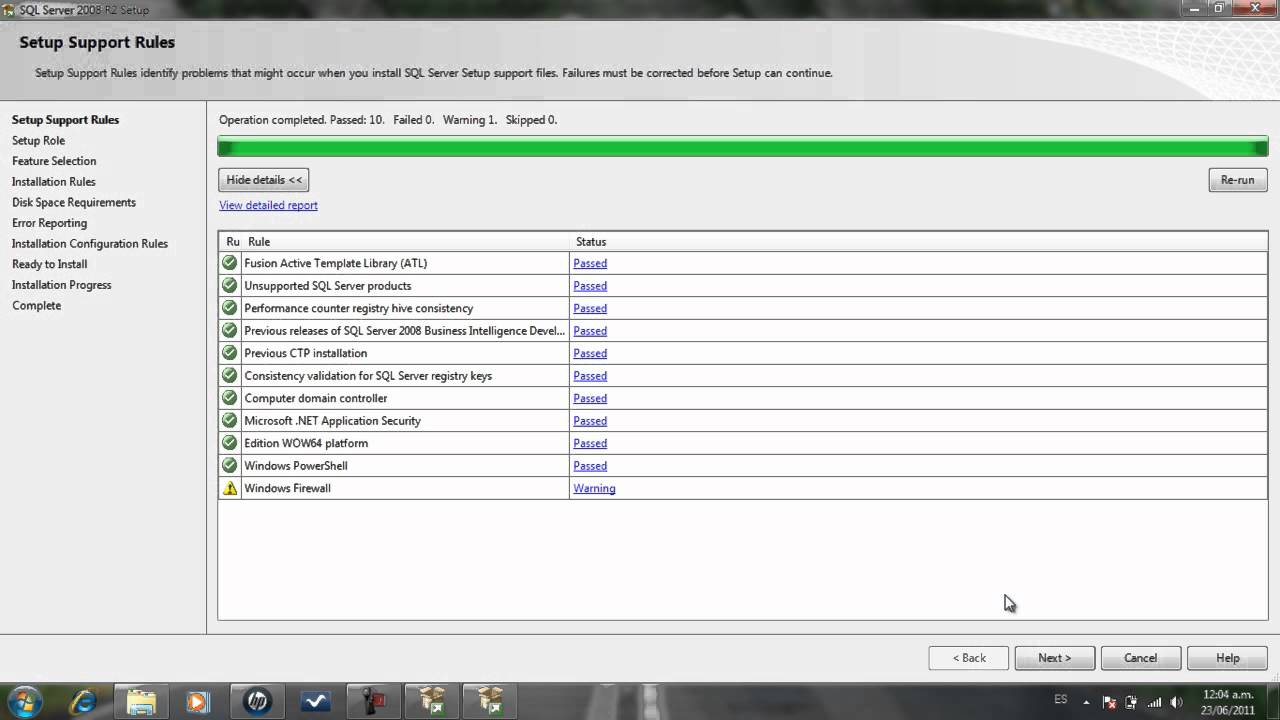Click the Next button
1280x720 pixels.
1054,658
